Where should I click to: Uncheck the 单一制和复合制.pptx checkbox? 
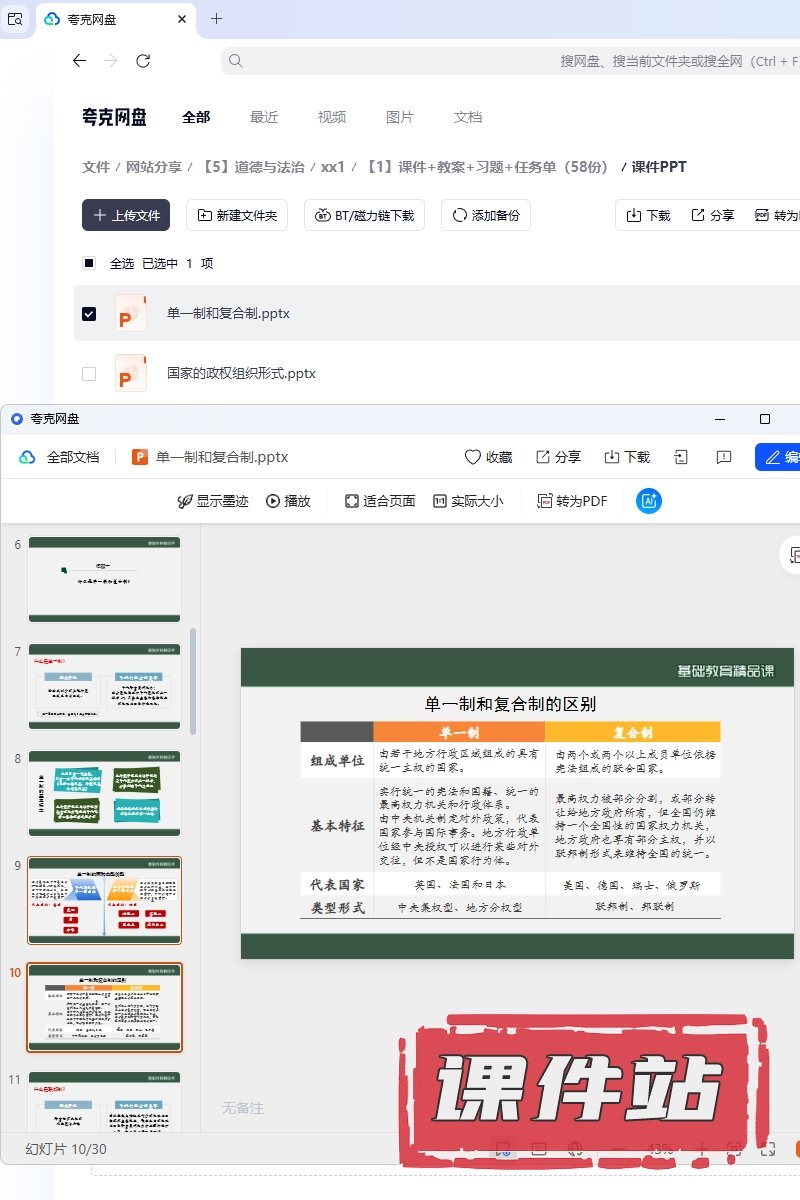pos(89,314)
